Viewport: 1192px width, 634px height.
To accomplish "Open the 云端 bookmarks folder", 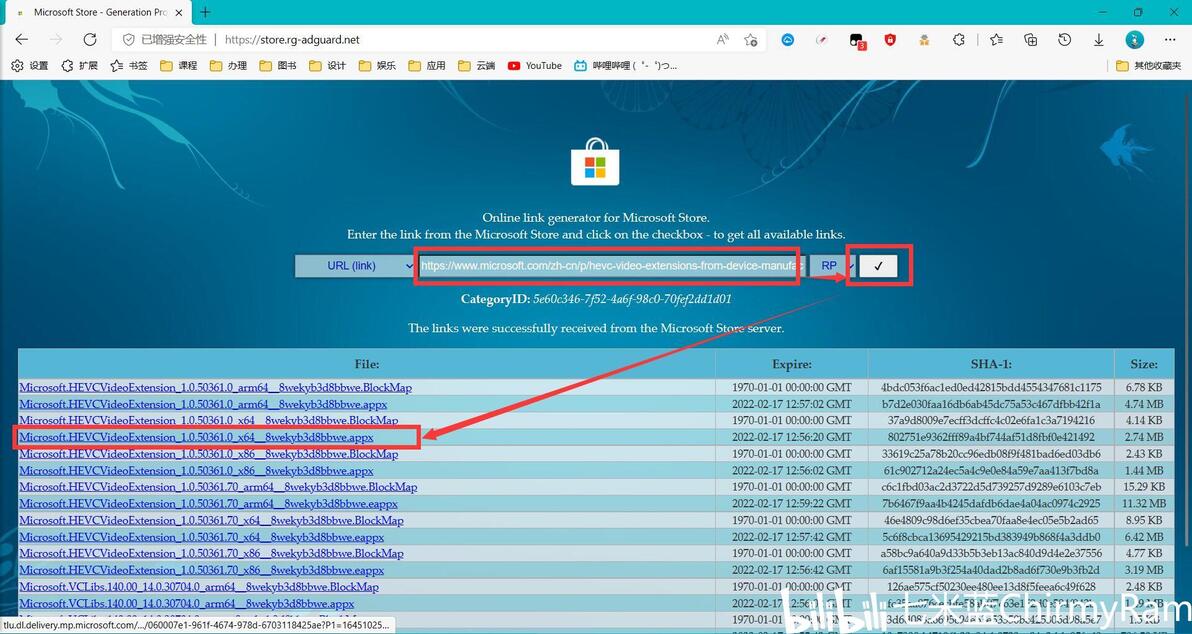I will [x=477, y=66].
